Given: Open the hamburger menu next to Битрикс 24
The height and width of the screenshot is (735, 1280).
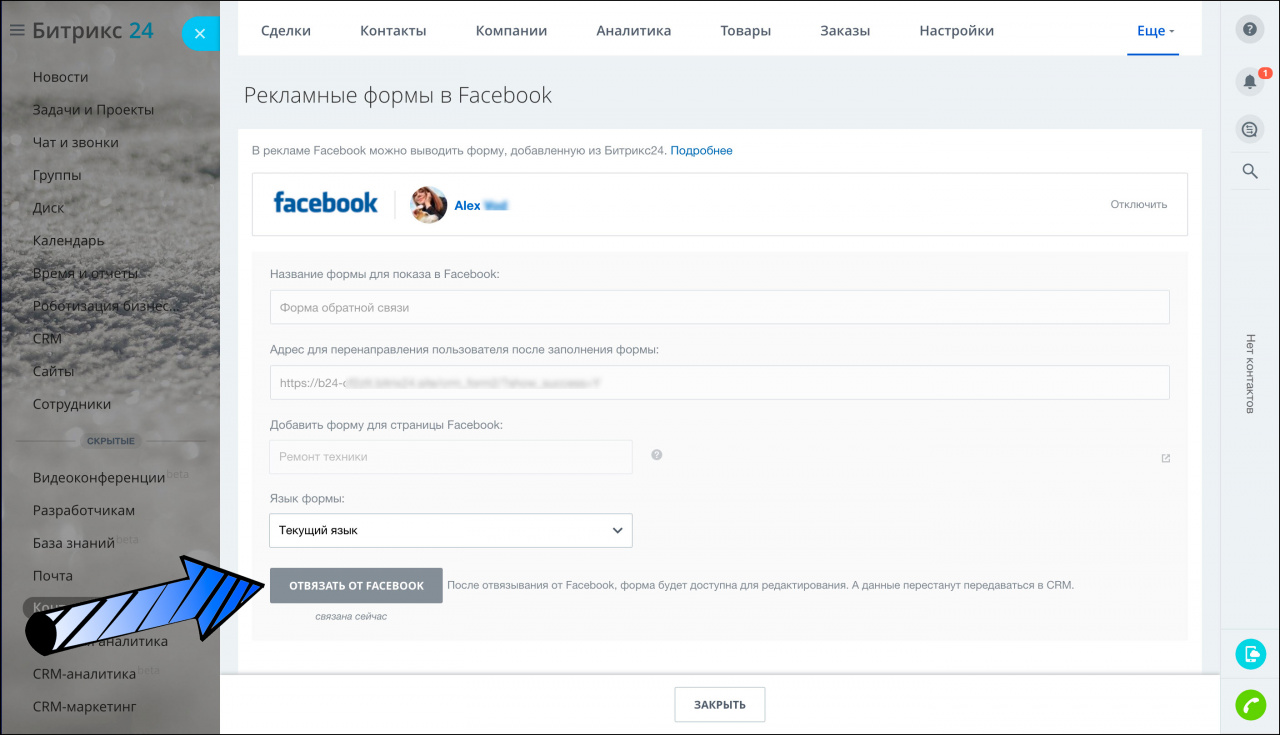Looking at the screenshot, I should pos(16,31).
